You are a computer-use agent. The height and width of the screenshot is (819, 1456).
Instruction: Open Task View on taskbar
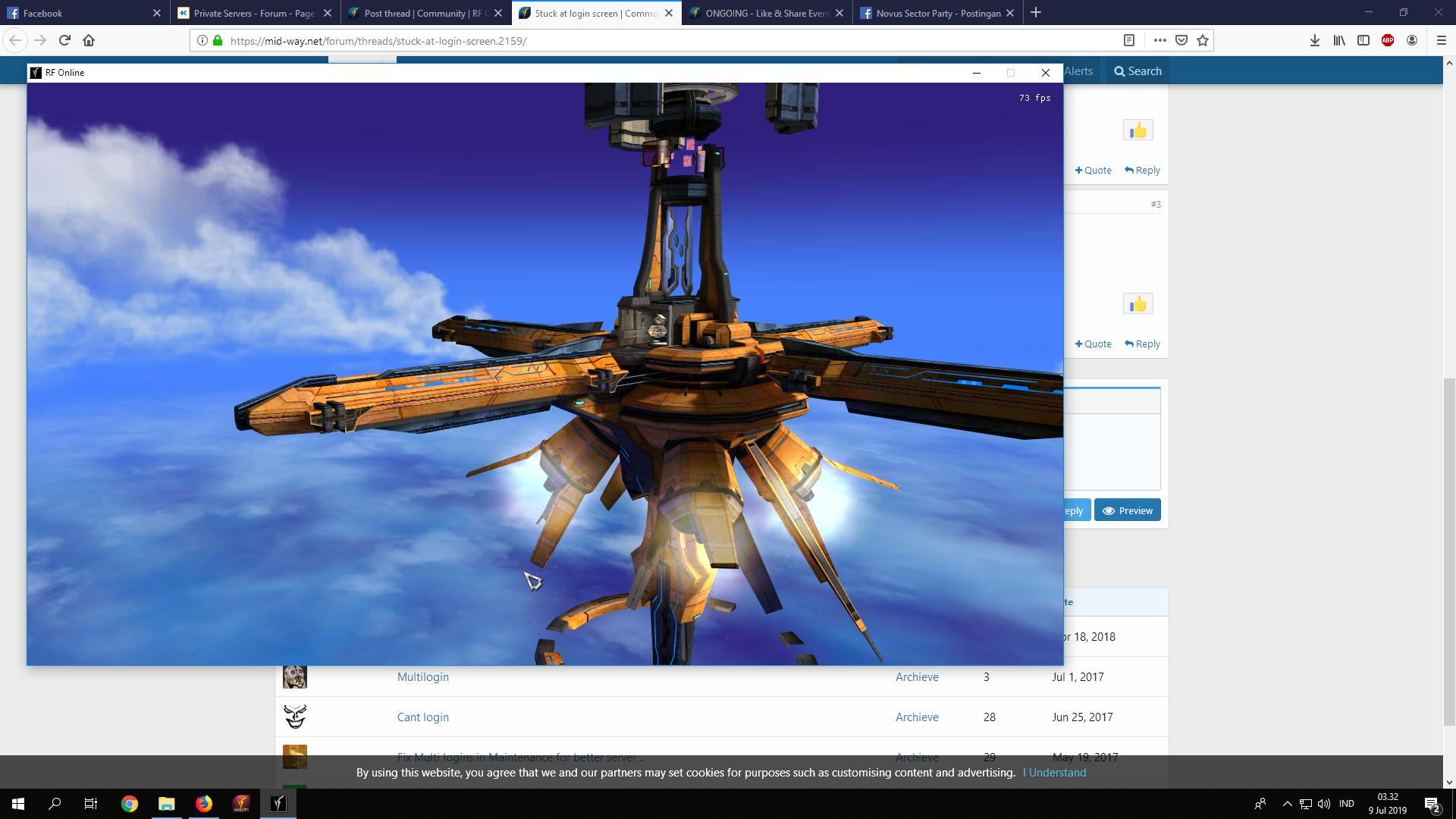pyautogui.click(x=91, y=804)
